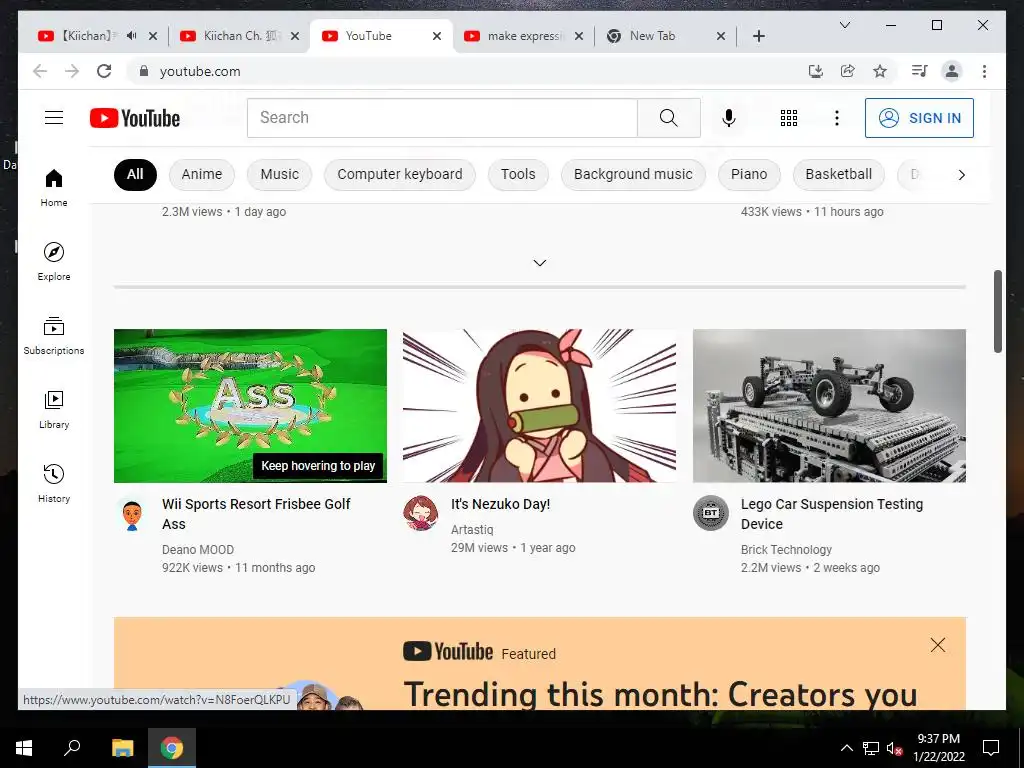1024x768 pixels.
Task: Select the Piano chip
Action: 749,174
